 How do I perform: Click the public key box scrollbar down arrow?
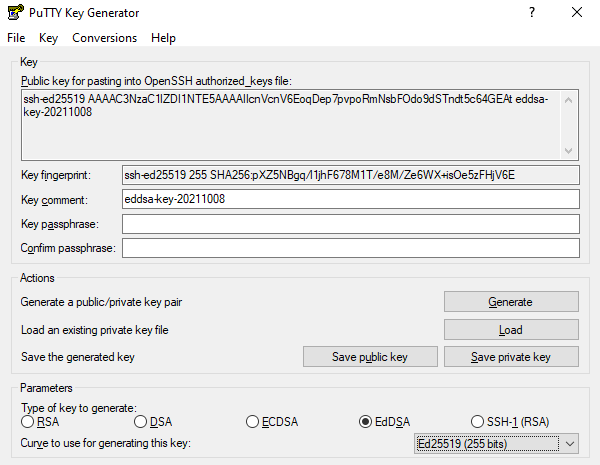click(x=570, y=151)
